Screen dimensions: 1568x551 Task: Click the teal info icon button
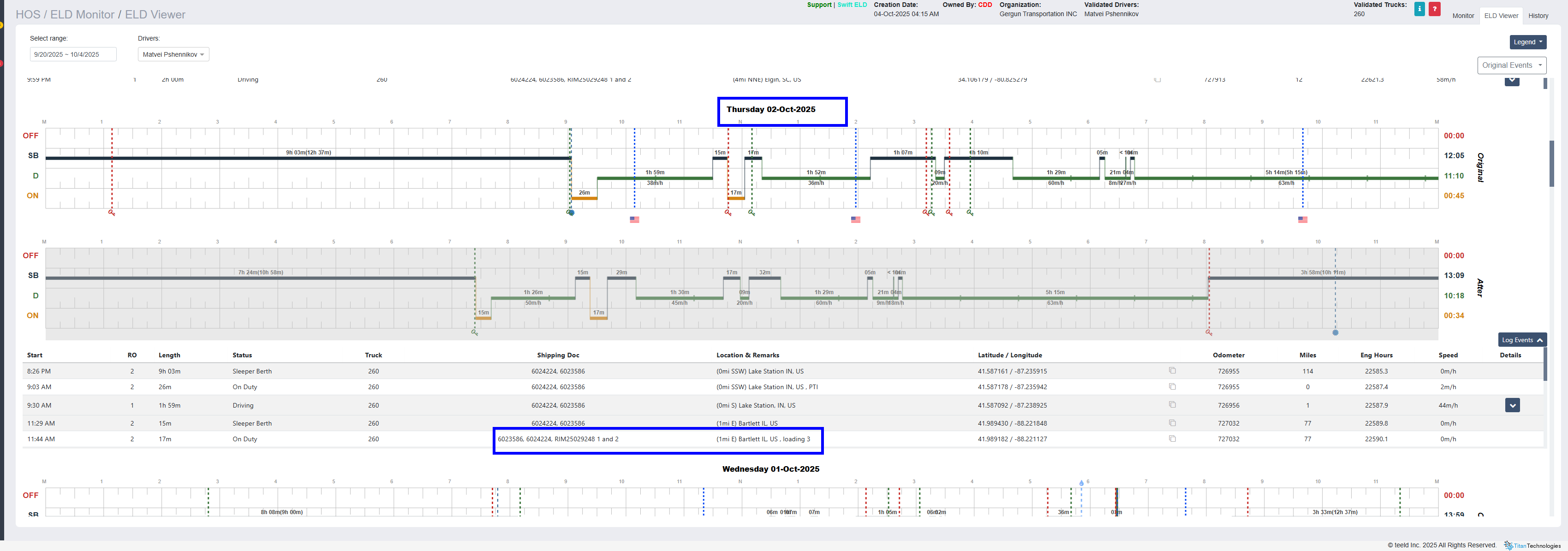[1419, 9]
